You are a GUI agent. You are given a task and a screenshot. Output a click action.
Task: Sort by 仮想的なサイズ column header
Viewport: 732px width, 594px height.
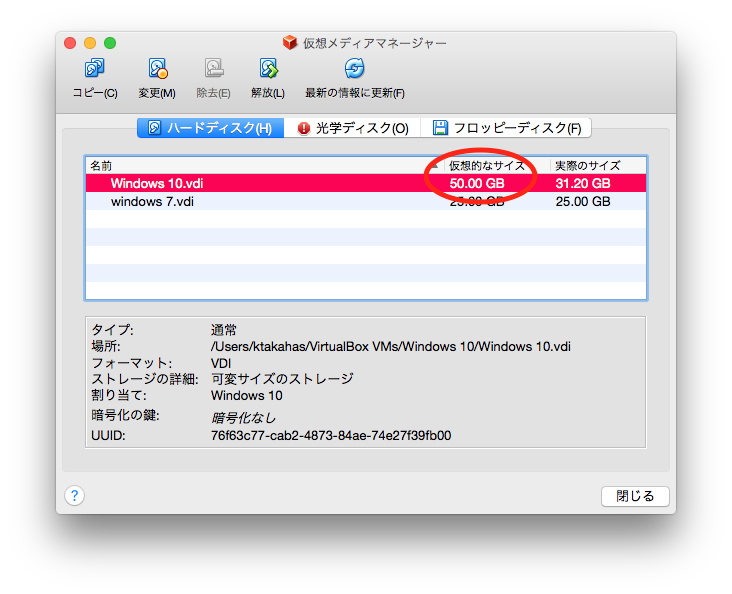pyautogui.click(x=498, y=165)
